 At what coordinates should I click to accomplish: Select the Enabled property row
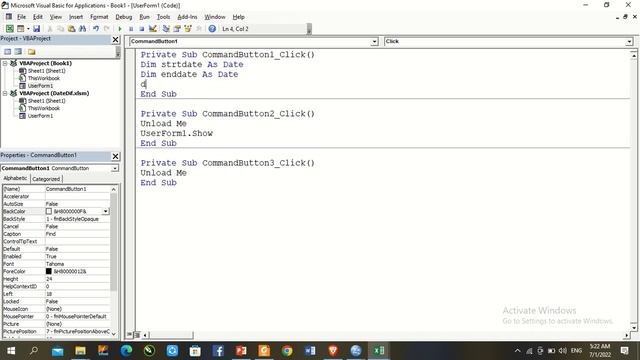click(56, 256)
